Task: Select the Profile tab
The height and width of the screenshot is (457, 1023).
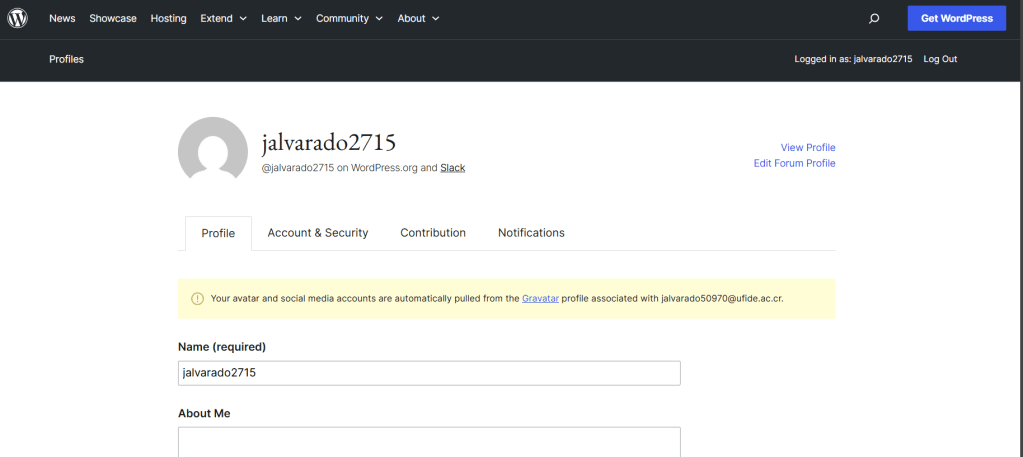Action: point(218,234)
